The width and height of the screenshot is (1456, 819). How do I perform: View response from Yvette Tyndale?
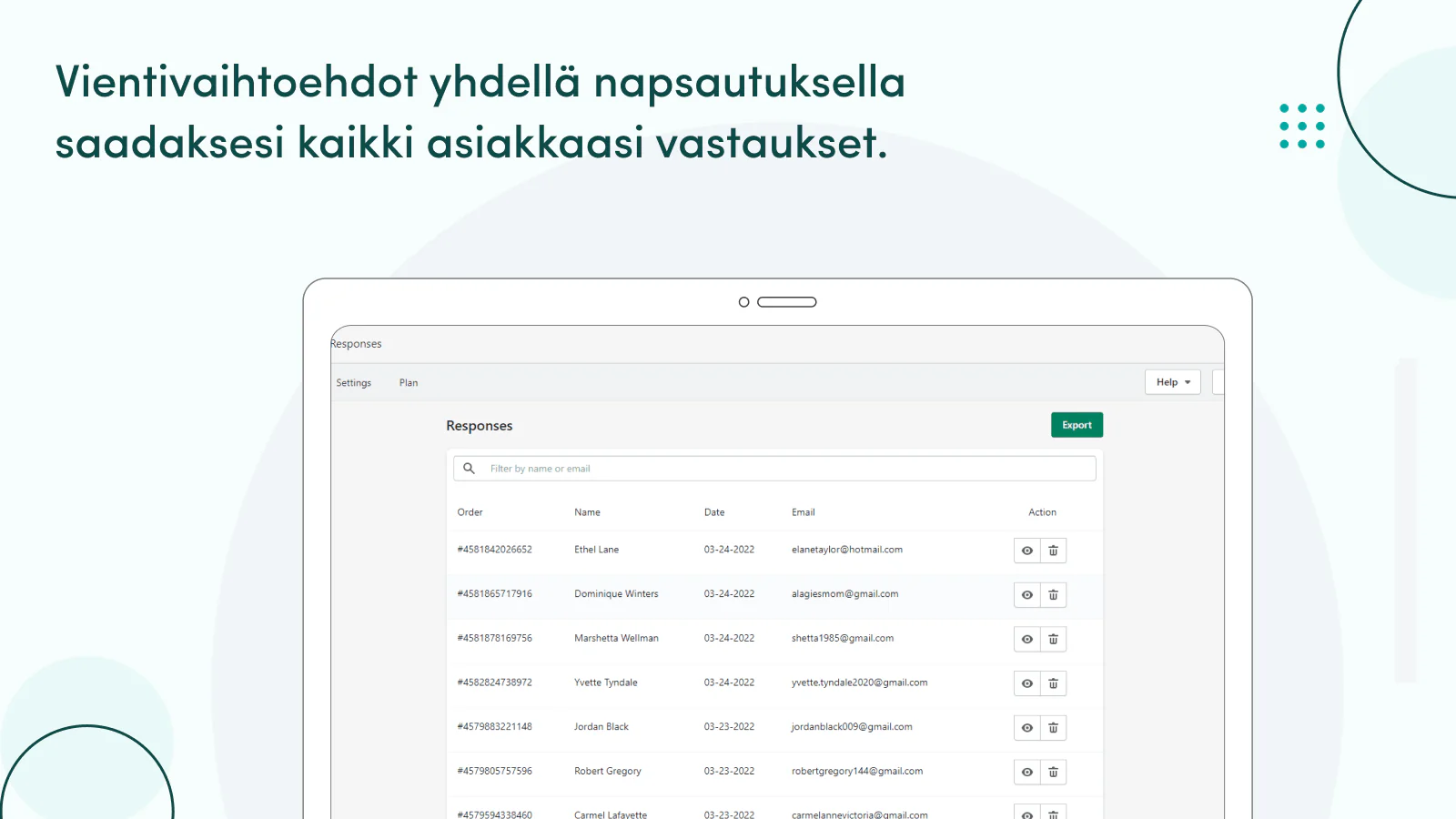click(1027, 683)
